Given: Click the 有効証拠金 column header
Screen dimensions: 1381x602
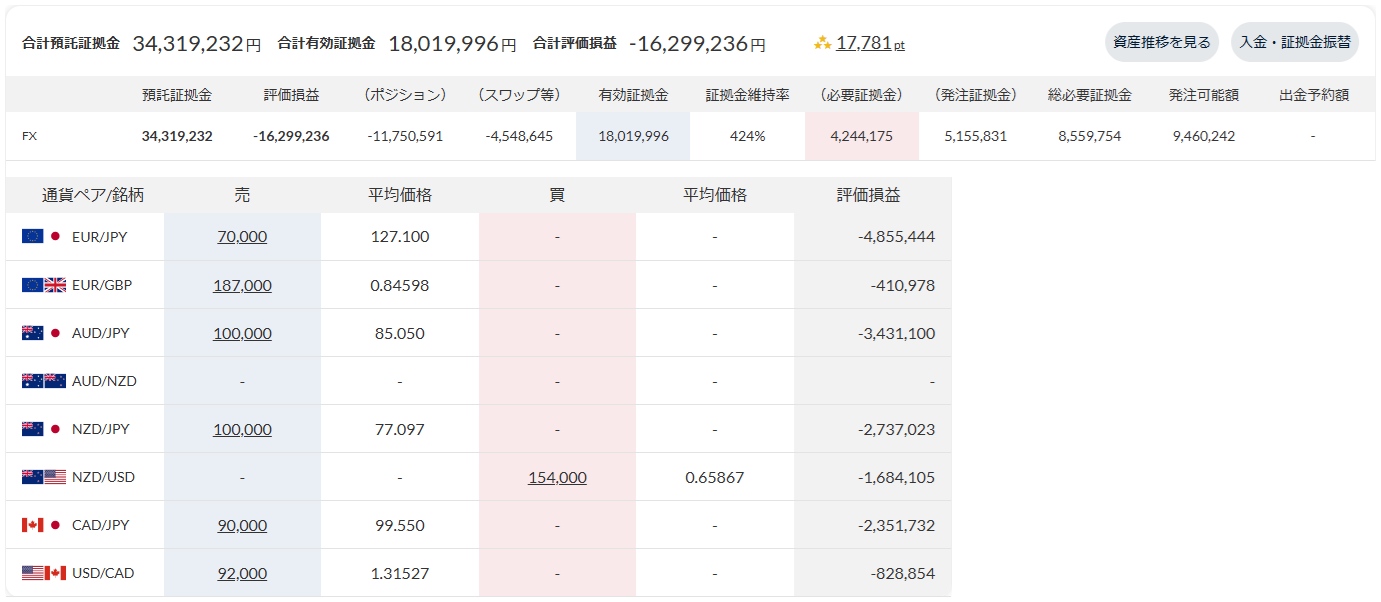Looking at the screenshot, I should [x=634, y=95].
